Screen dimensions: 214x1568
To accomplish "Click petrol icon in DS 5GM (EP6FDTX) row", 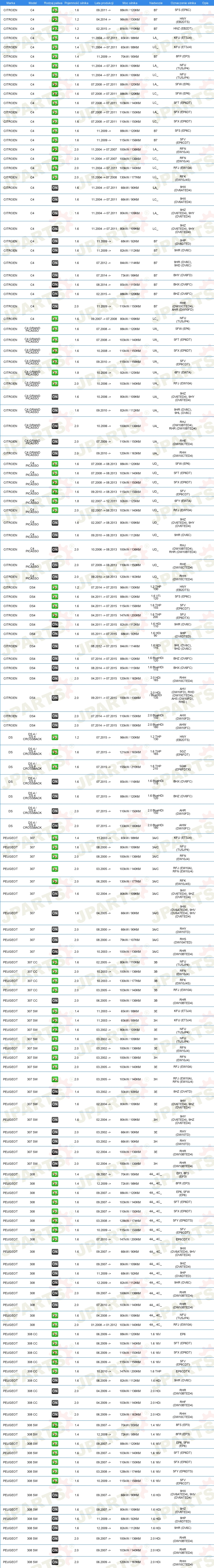I will click(55, 767).
